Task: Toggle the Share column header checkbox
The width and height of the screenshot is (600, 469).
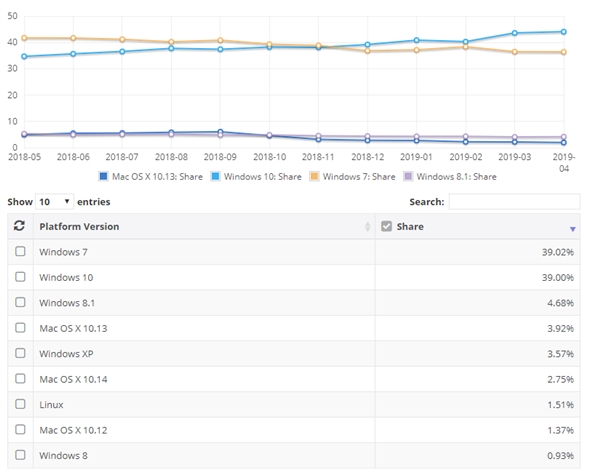Action: point(386,226)
